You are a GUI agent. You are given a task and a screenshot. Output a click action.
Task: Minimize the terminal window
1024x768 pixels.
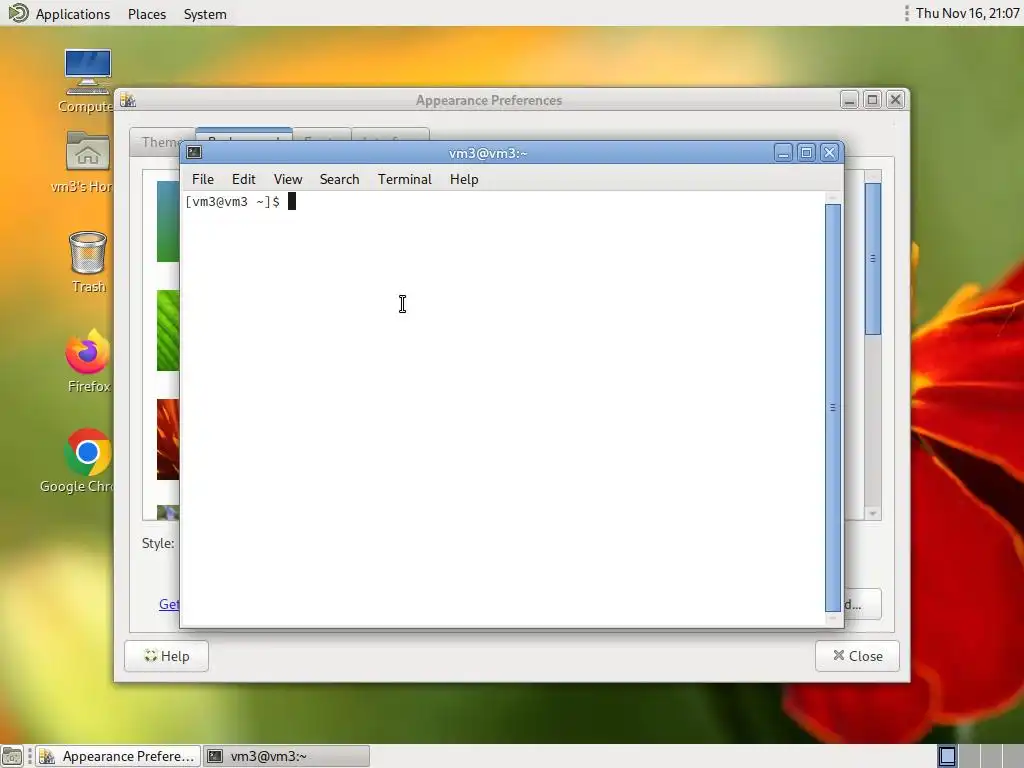tap(784, 153)
